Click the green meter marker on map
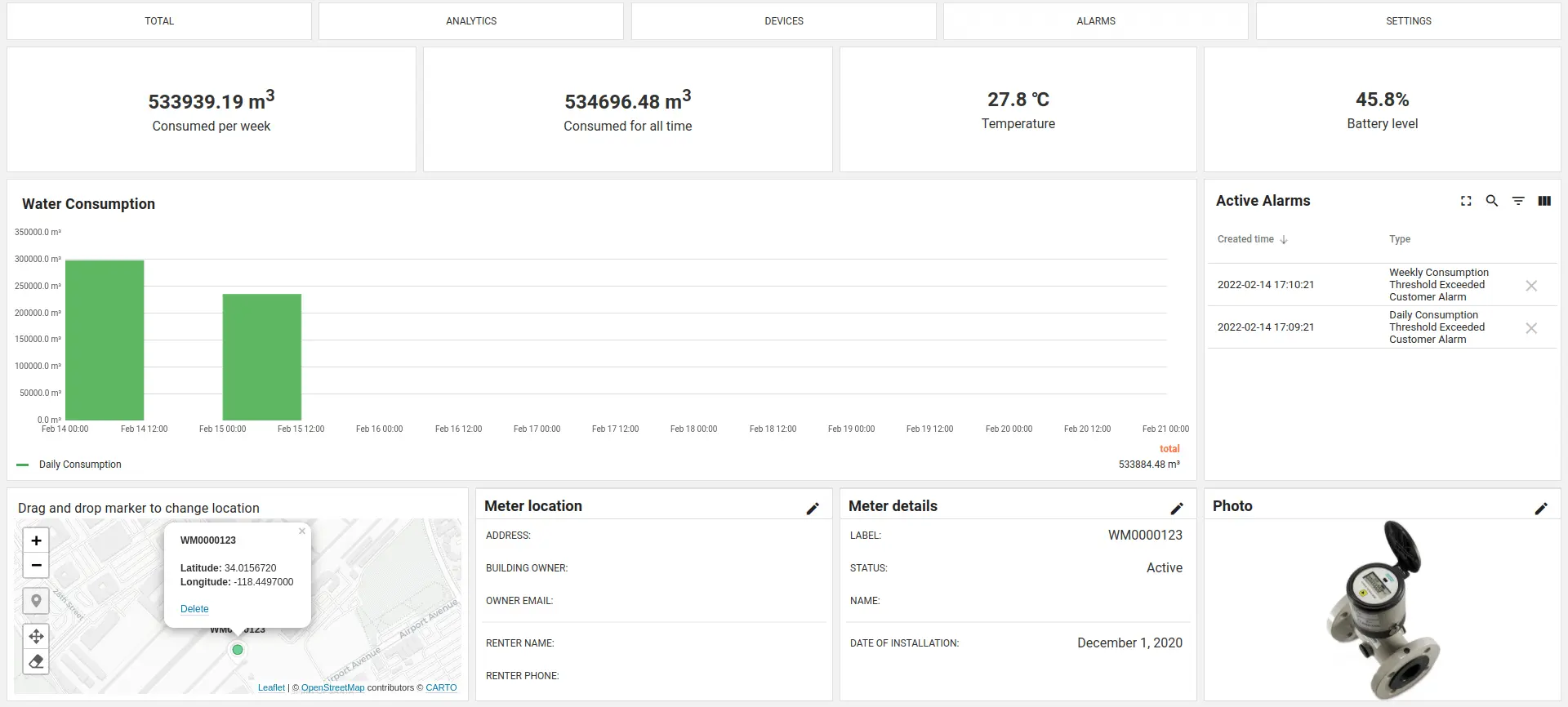The height and width of the screenshot is (707, 1568). point(238,650)
